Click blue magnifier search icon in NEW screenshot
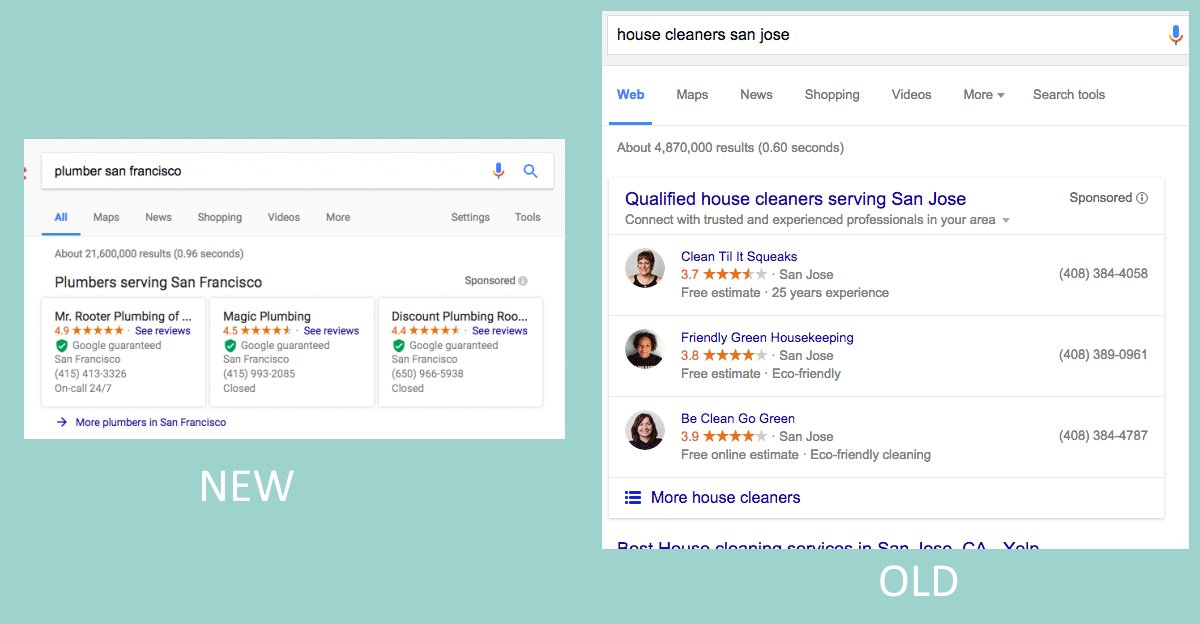 pos(531,171)
